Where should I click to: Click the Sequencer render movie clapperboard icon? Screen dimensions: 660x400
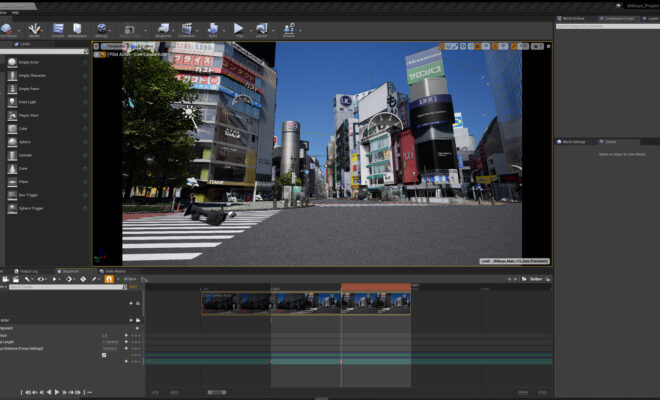[16, 279]
